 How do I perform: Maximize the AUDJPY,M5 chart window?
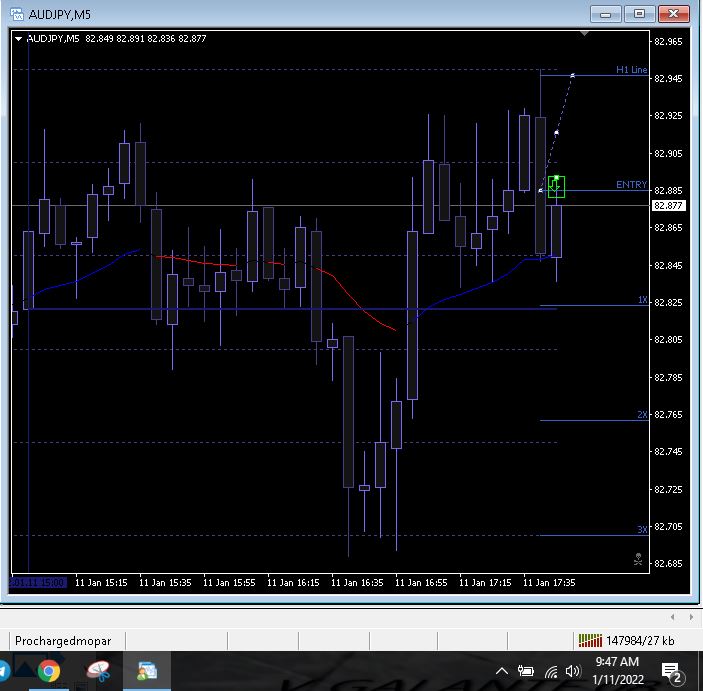639,14
